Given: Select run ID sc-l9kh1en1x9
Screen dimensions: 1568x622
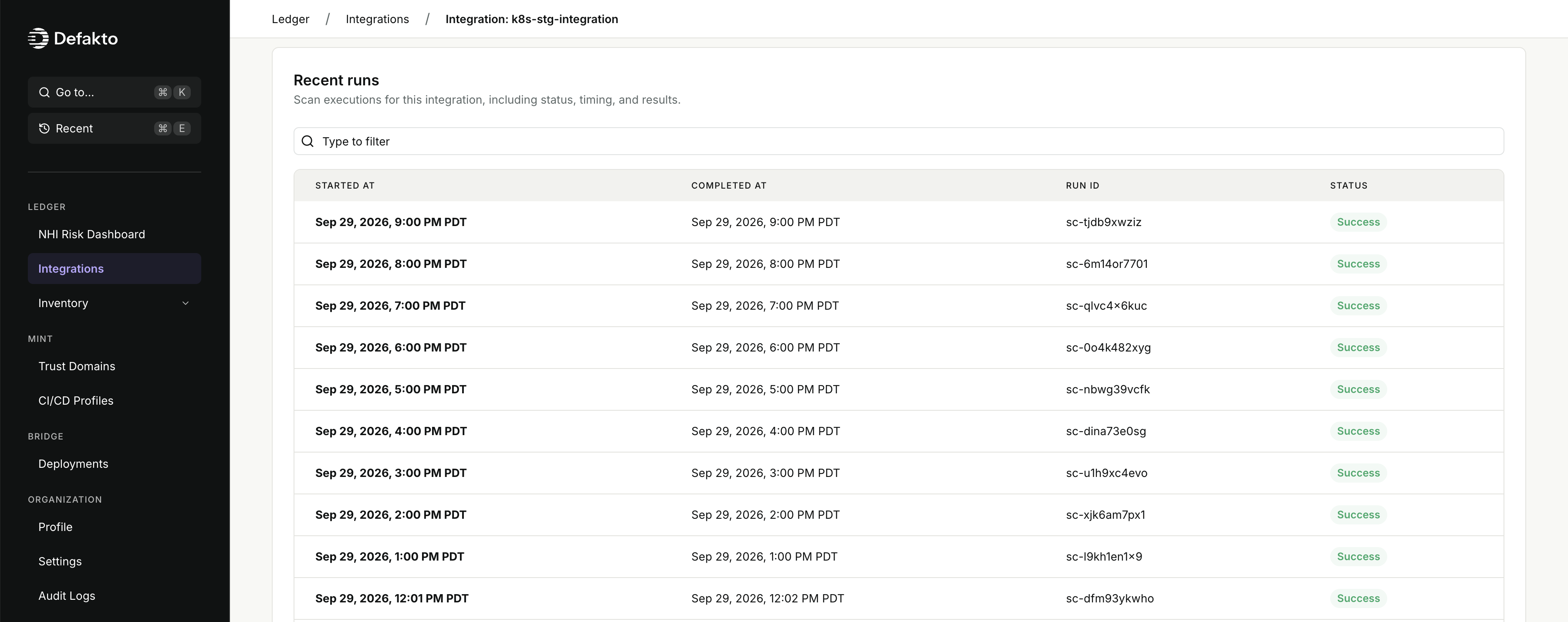Looking at the screenshot, I should (1104, 557).
